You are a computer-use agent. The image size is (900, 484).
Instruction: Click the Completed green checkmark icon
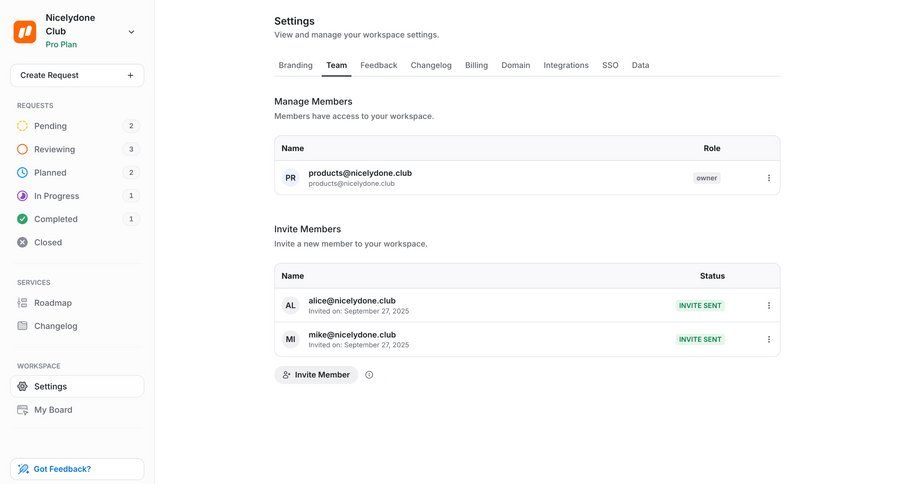coord(23,219)
